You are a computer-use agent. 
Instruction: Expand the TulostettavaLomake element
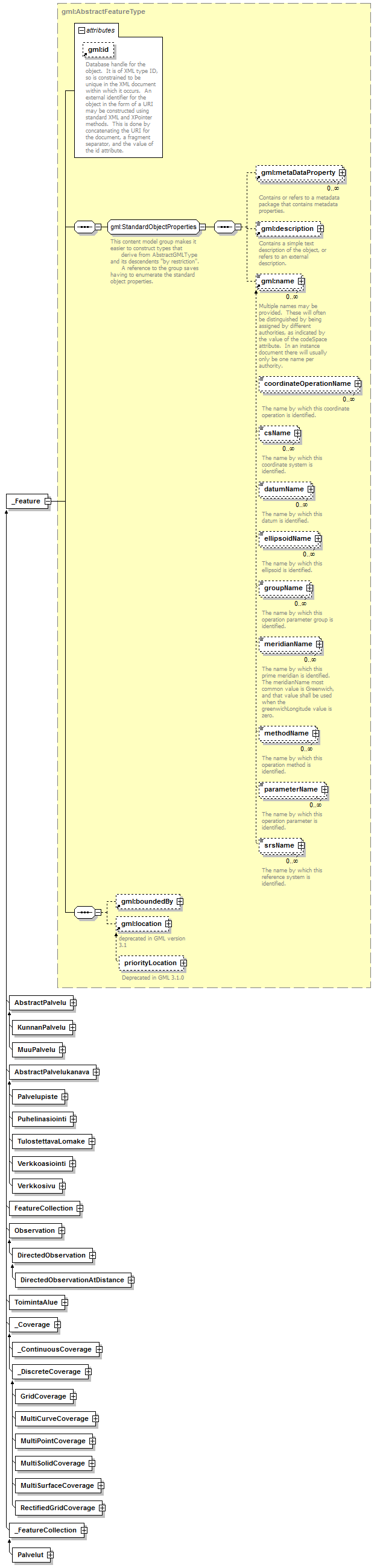click(x=92, y=1141)
